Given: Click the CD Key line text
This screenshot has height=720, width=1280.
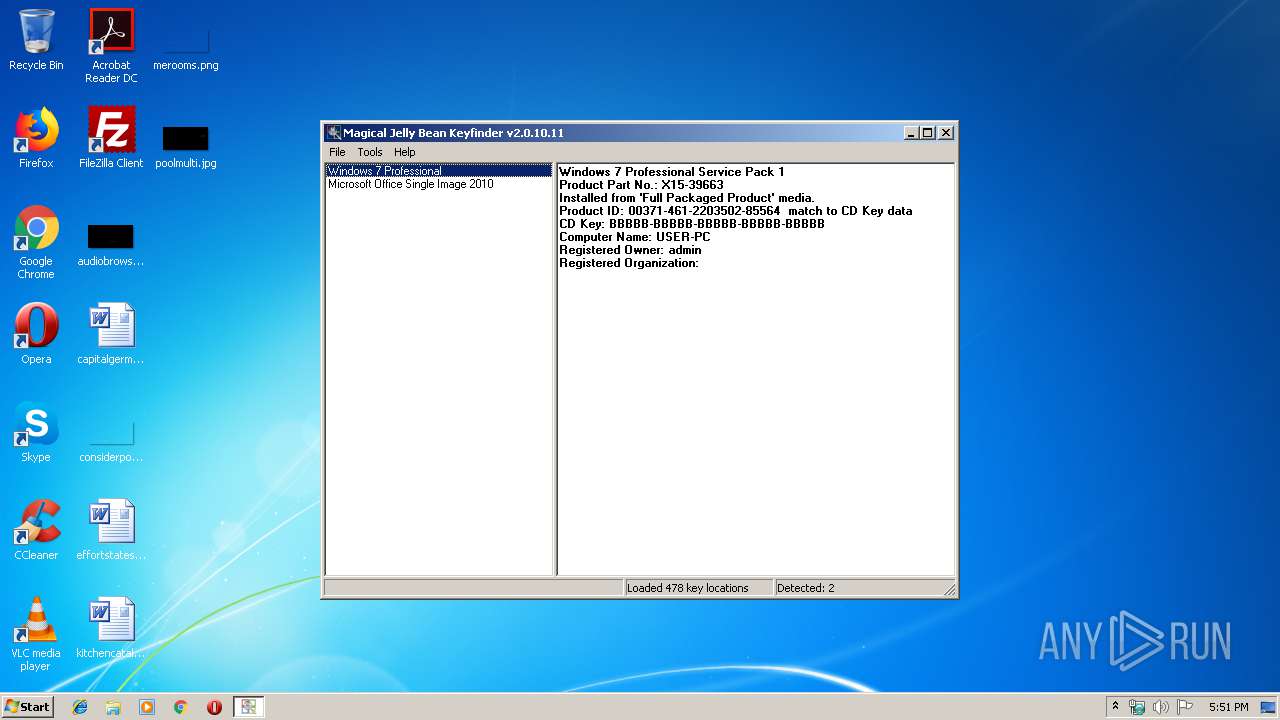Looking at the screenshot, I should [x=692, y=224].
